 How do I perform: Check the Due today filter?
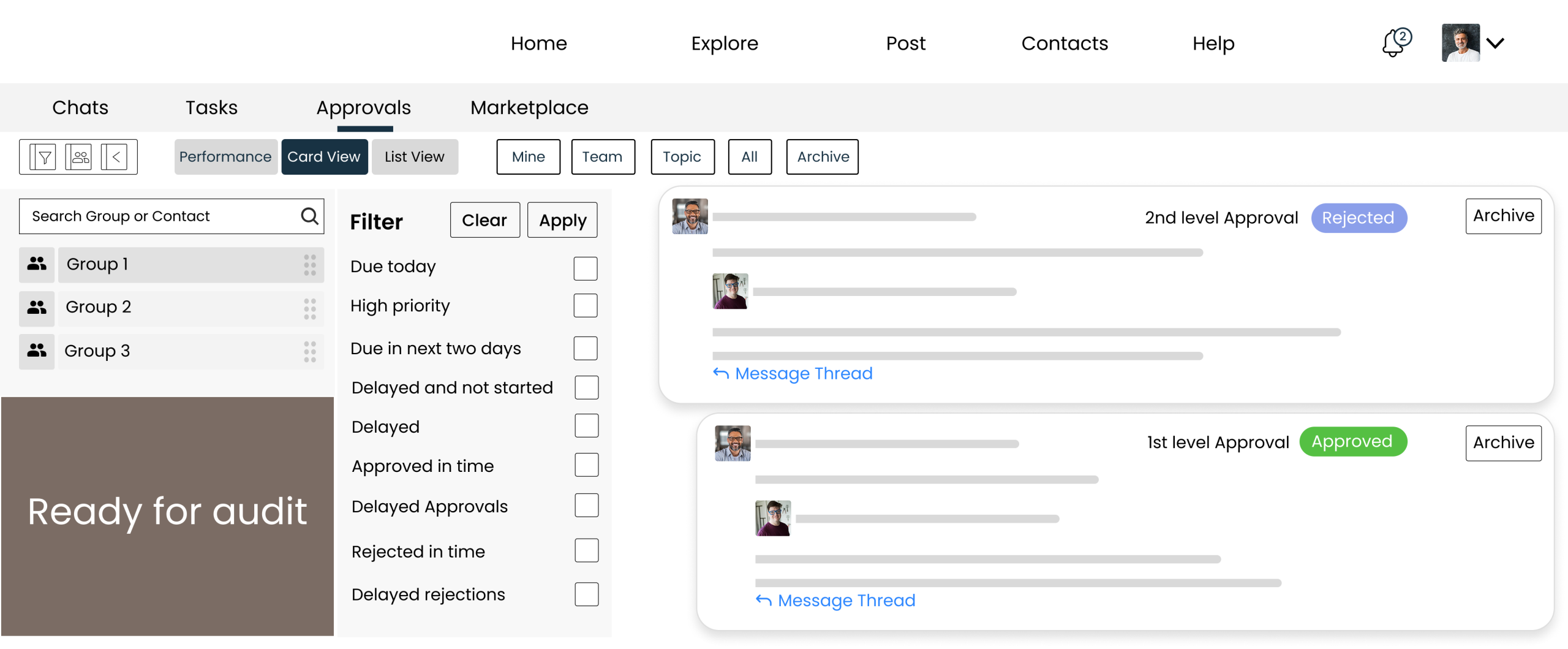(586, 268)
